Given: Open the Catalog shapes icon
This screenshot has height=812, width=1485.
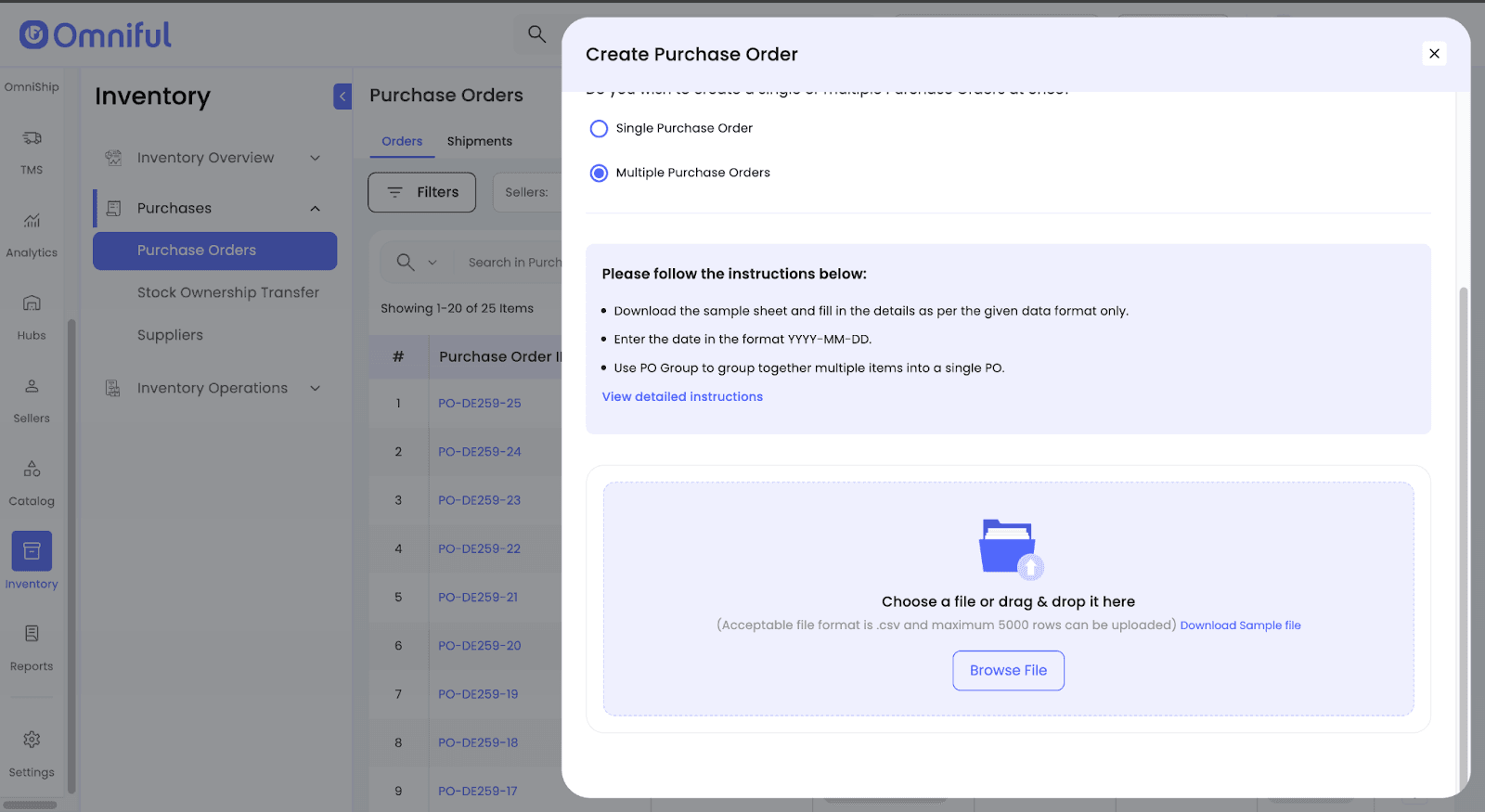Looking at the screenshot, I should [32, 470].
